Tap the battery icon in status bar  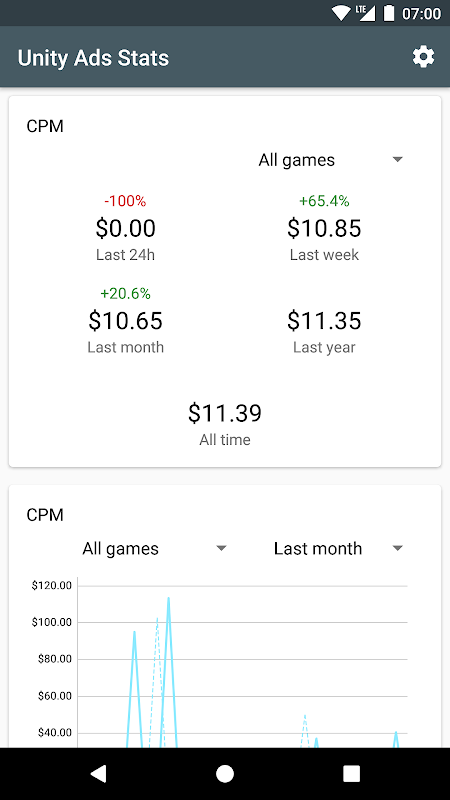[389, 13]
